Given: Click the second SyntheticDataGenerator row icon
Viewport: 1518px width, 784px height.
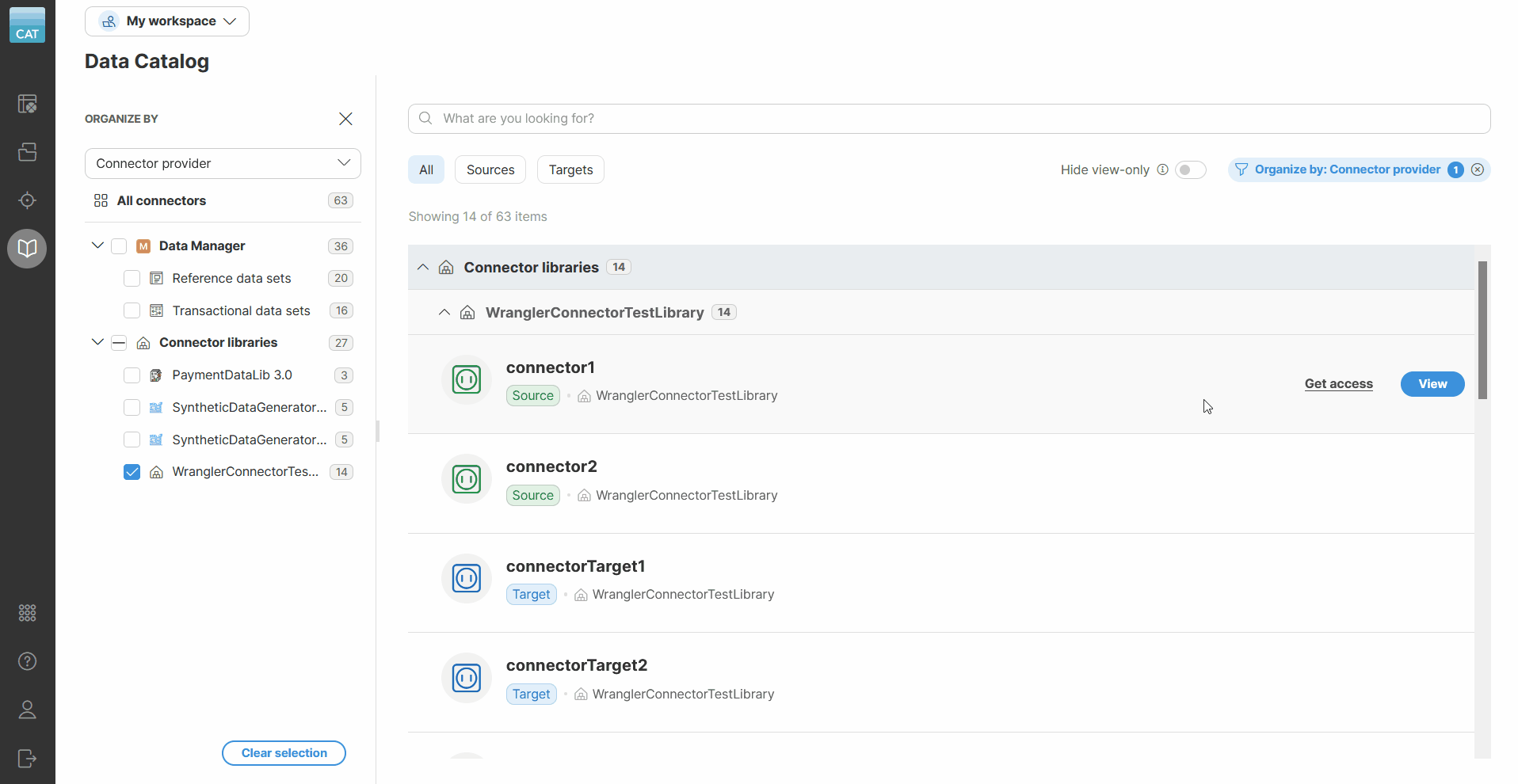Looking at the screenshot, I should [157, 440].
